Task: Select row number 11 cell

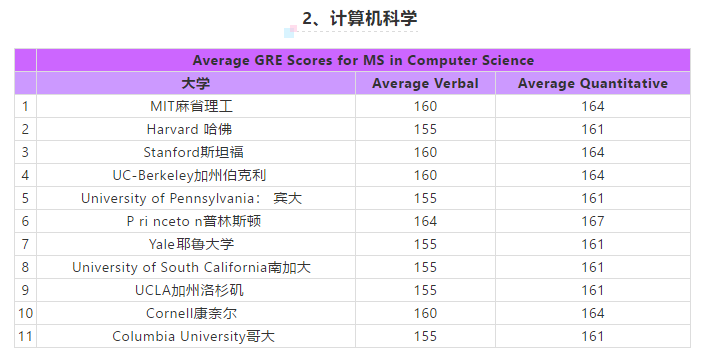Action: coord(25,336)
